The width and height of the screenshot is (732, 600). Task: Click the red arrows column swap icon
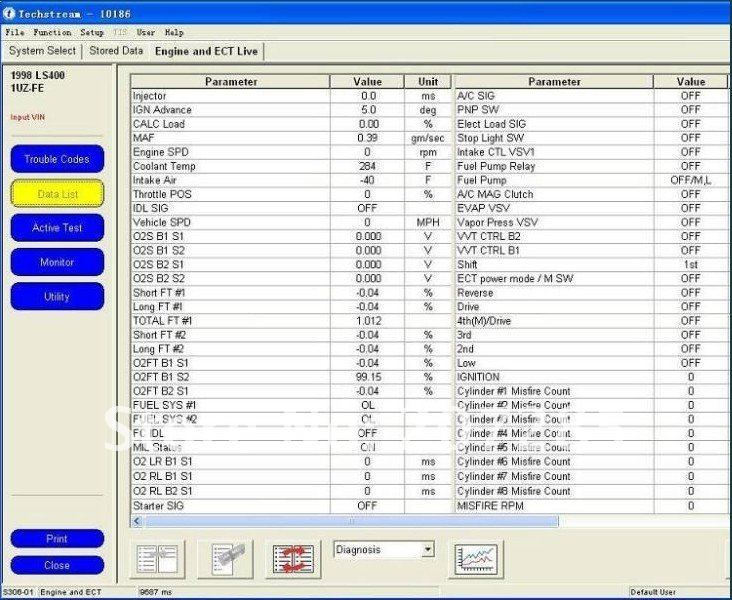[x=293, y=558]
